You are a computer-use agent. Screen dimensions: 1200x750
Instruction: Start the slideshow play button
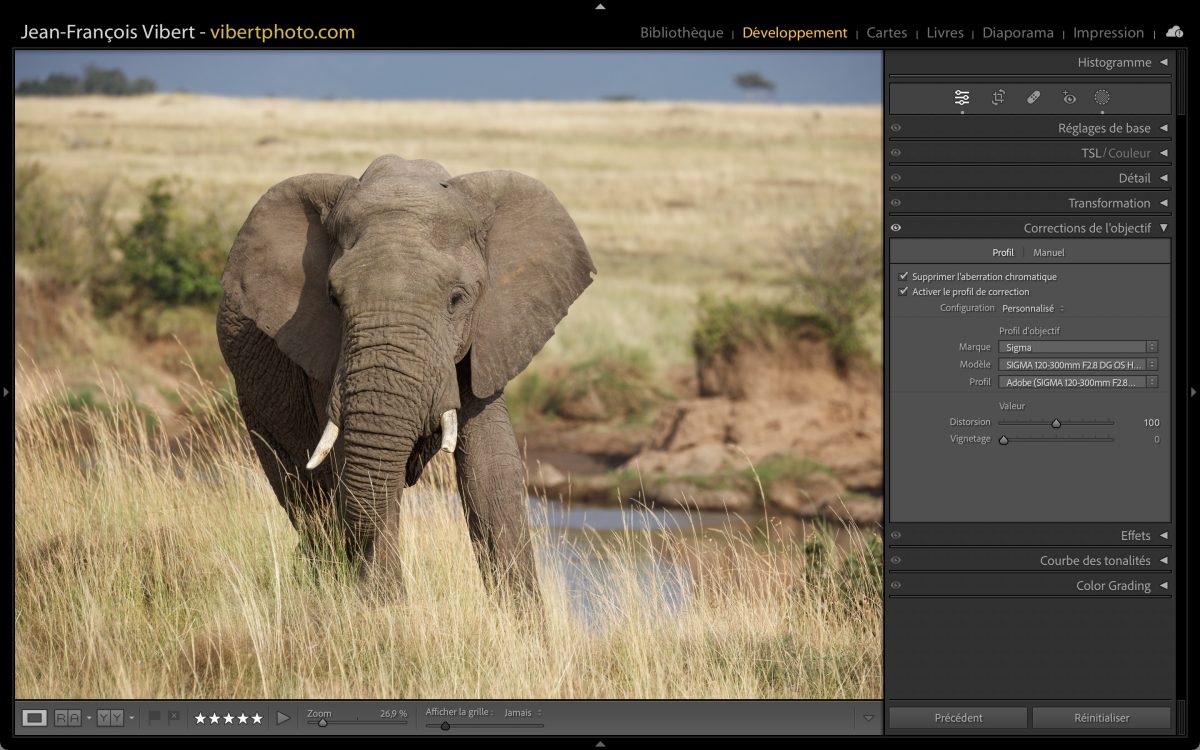pos(283,718)
